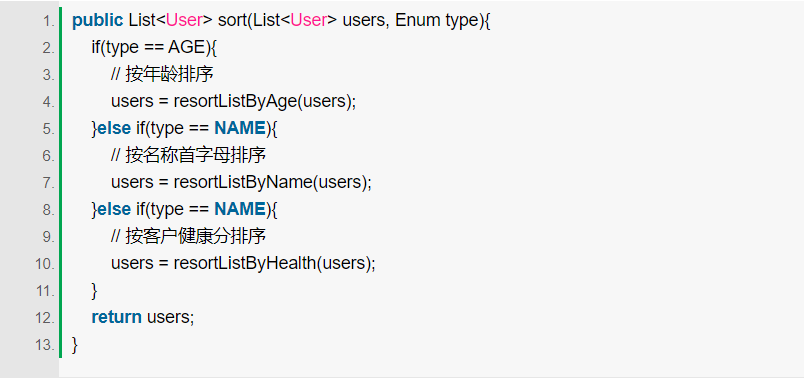
Task: Click the 'public' keyword on the first line
Action: pyautogui.click(x=98, y=21)
